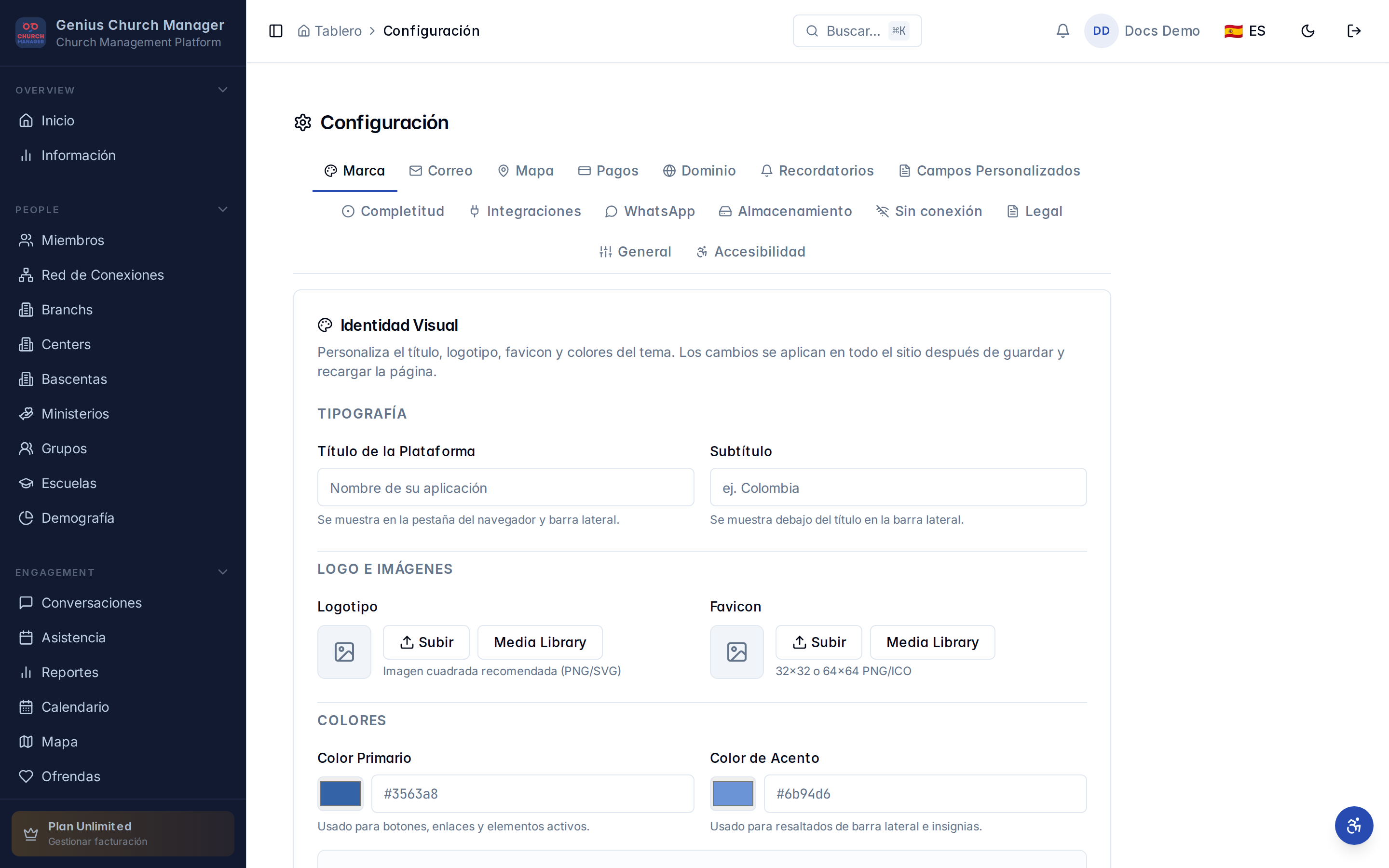Open the notifications bell
Screen dimensions: 1389x868
click(1062, 31)
